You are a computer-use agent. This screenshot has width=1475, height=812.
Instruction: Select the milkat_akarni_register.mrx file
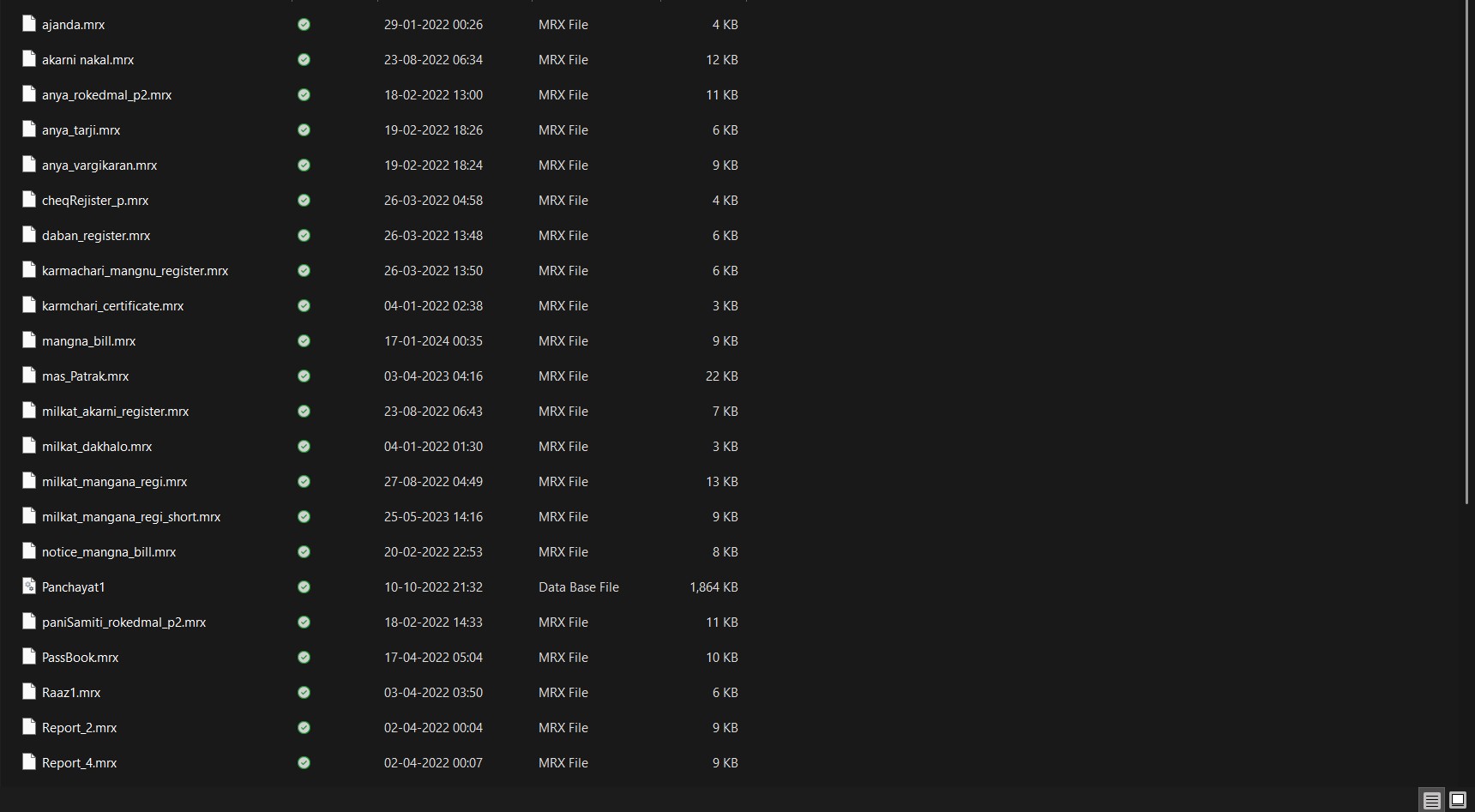click(x=115, y=412)
